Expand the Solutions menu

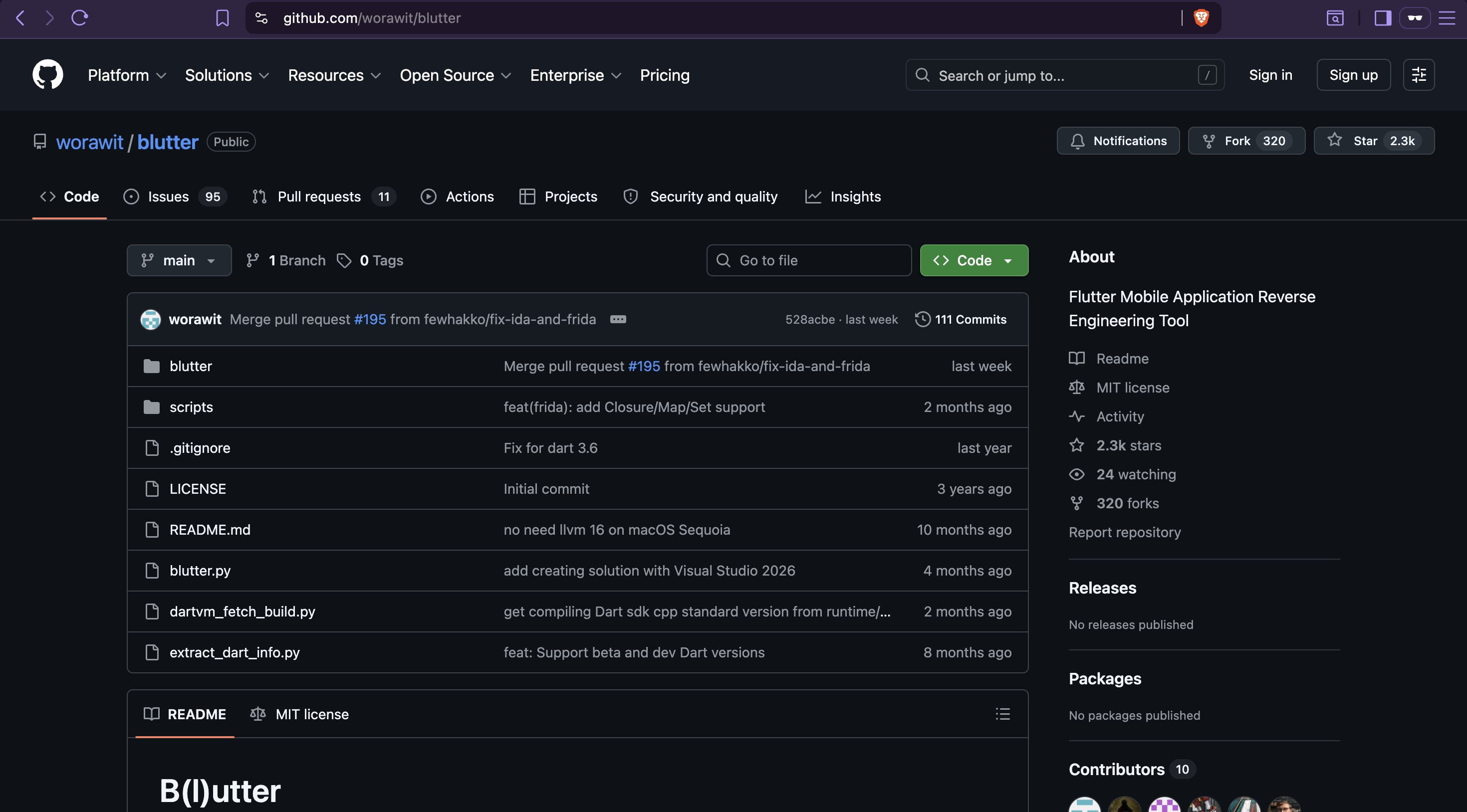[x=227, y=75]
